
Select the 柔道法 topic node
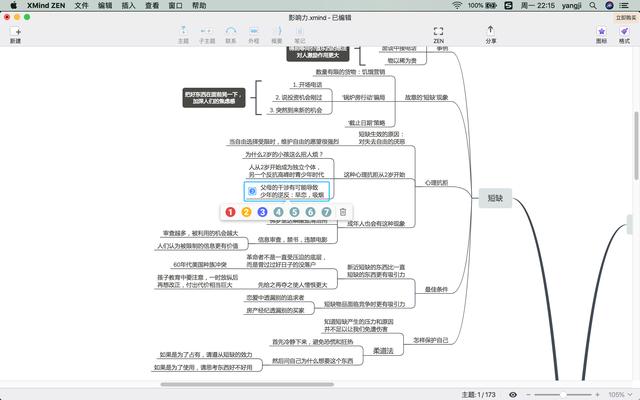pyautogui.click(x=383, y=350)
